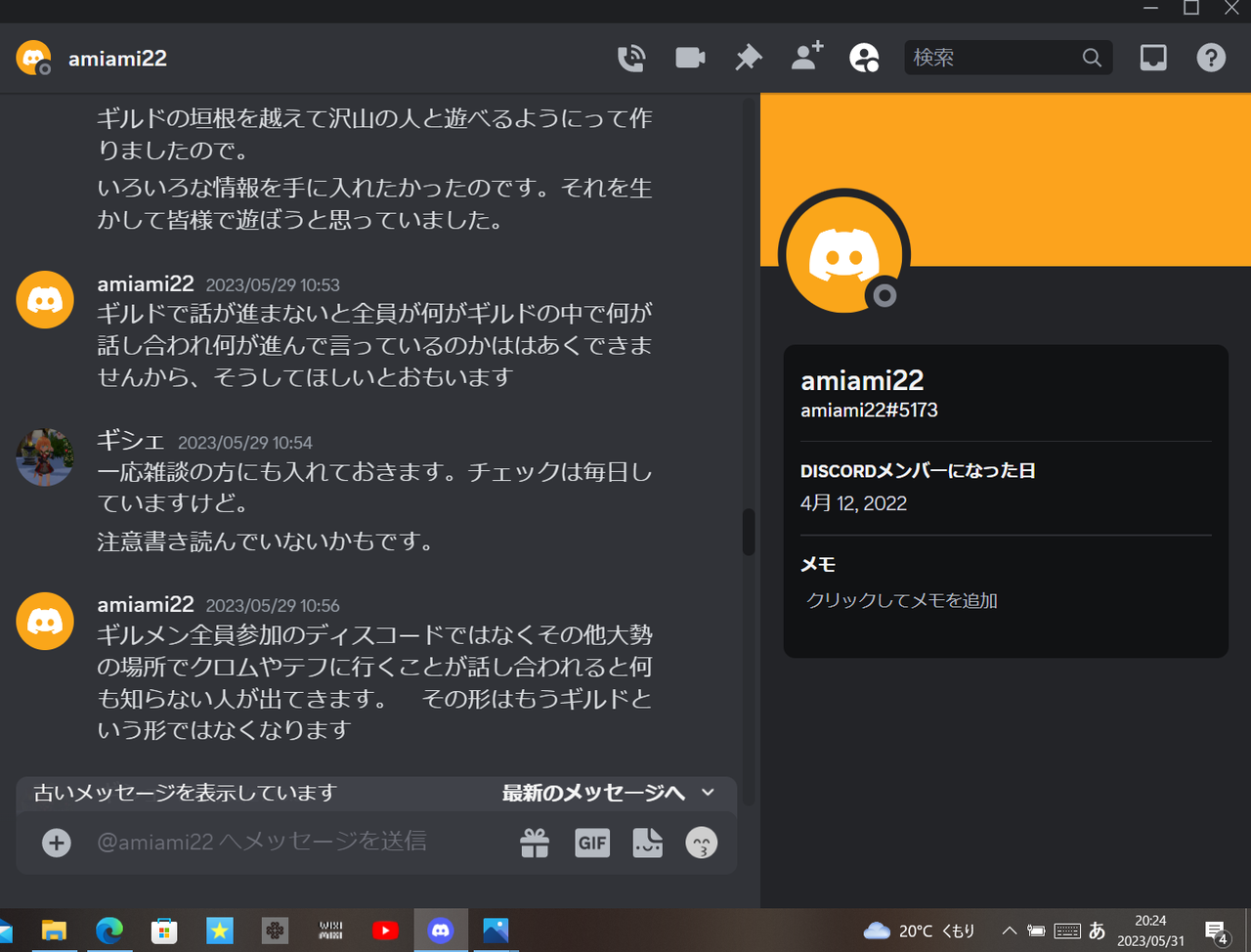Click the amiami22#5173 tag

coord(869,411)
